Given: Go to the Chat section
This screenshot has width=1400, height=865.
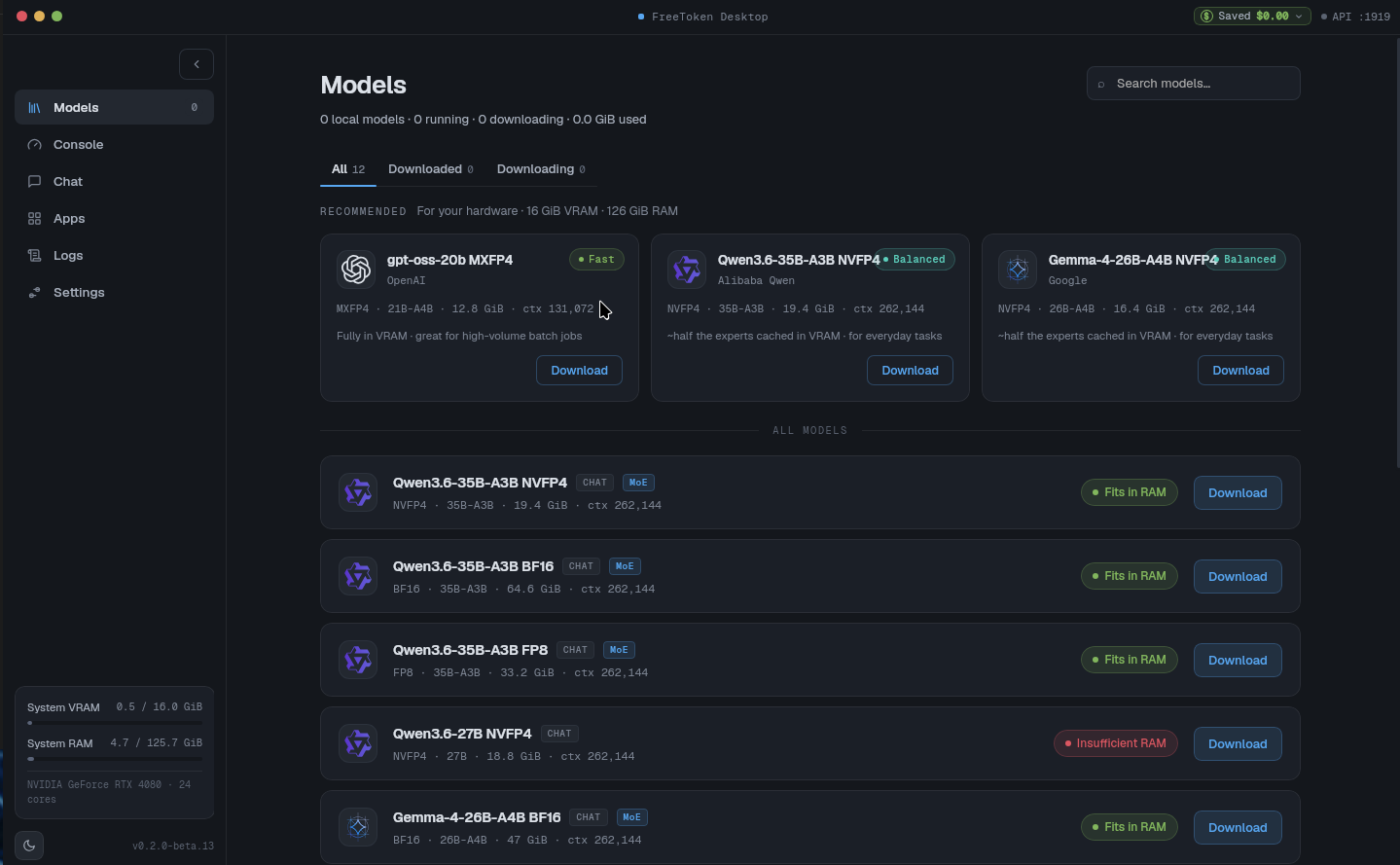Looking at the screenshot, I should click(114, 182).
